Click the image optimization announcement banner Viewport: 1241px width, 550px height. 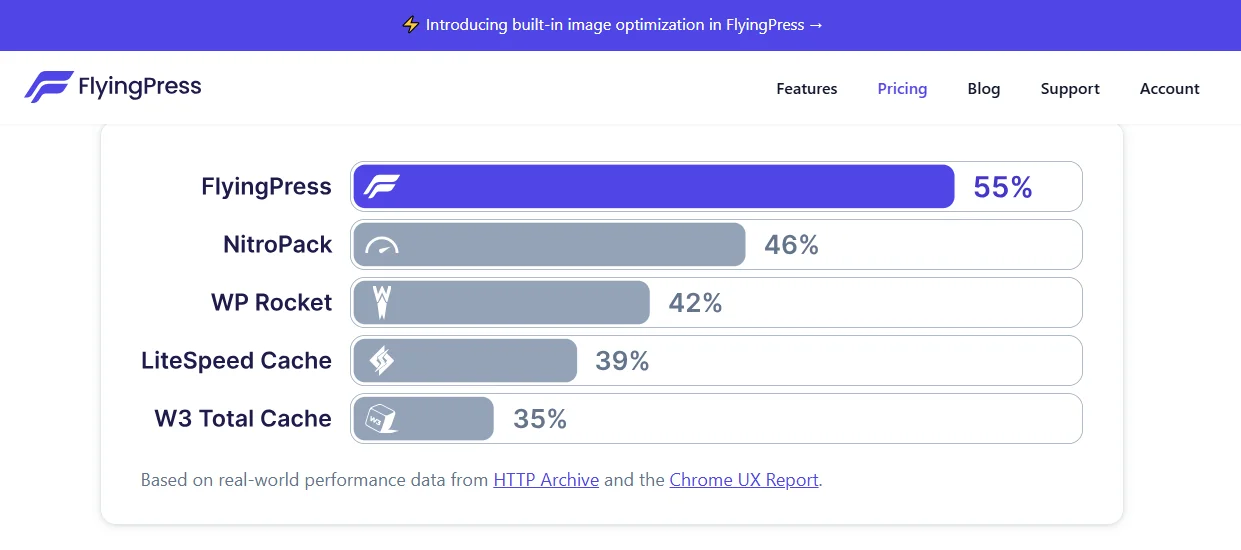click(620, 25)
